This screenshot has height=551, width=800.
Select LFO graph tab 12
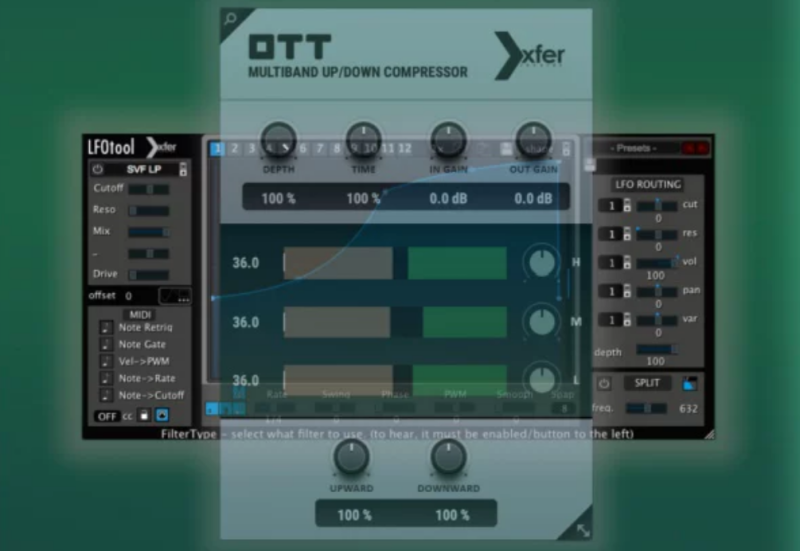click(405, 148)
